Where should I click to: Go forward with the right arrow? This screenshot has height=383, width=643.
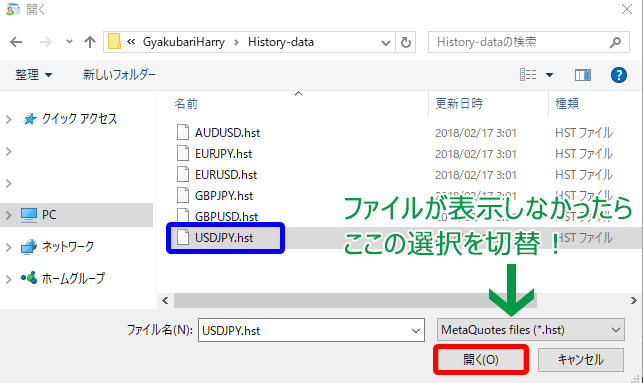coord(46,42)
